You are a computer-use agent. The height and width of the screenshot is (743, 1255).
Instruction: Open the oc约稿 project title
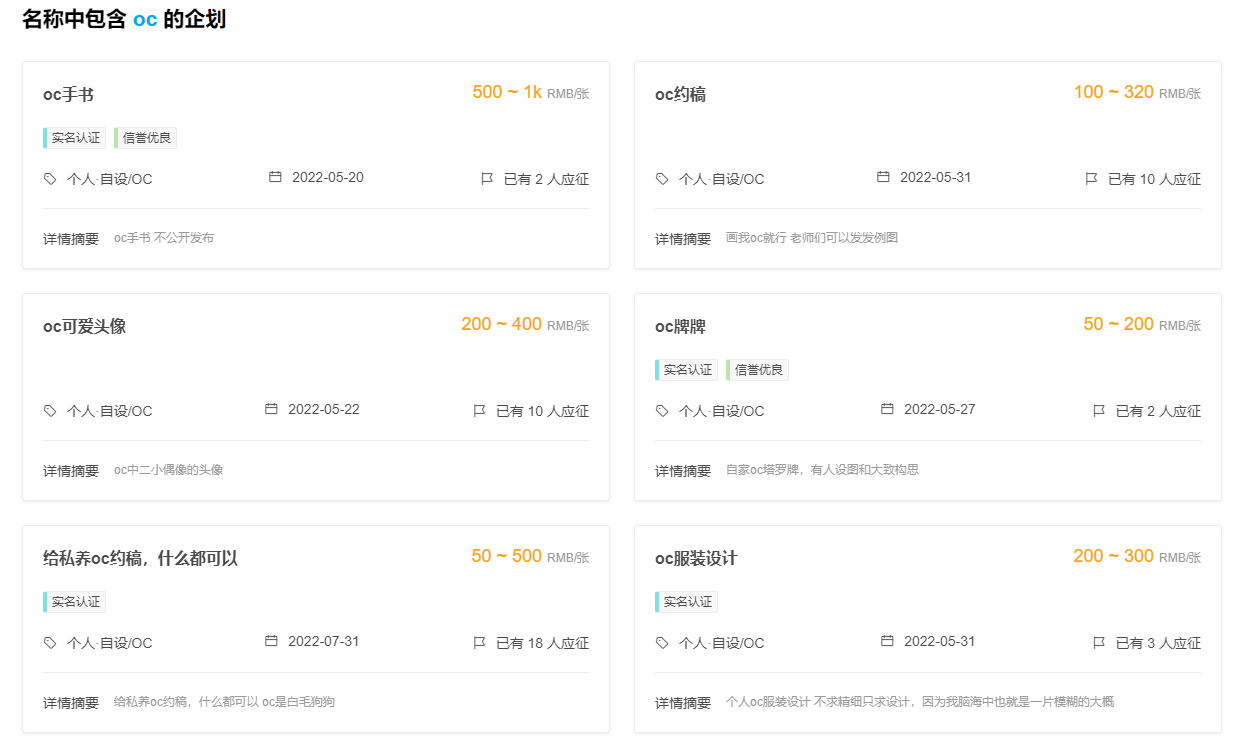pyautogui.click(x=680, y=95)
